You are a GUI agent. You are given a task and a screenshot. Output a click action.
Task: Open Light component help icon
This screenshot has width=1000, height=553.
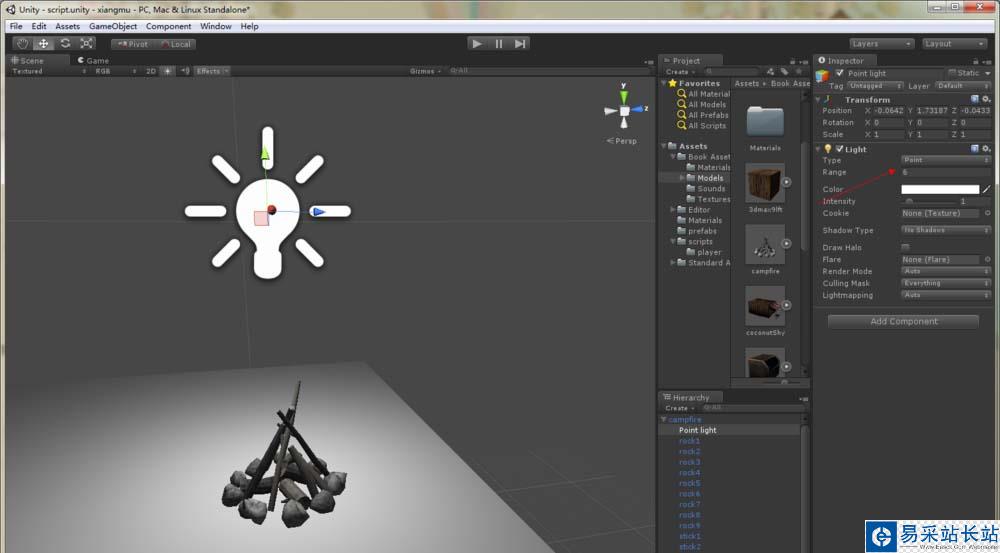coord(974,149)
